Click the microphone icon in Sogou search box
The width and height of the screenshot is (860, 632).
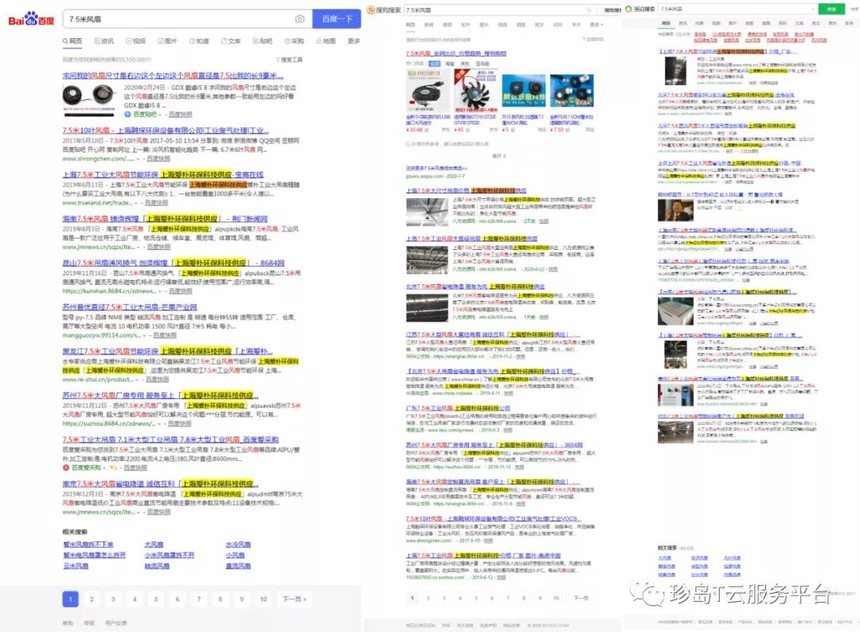tap(590, 10)
